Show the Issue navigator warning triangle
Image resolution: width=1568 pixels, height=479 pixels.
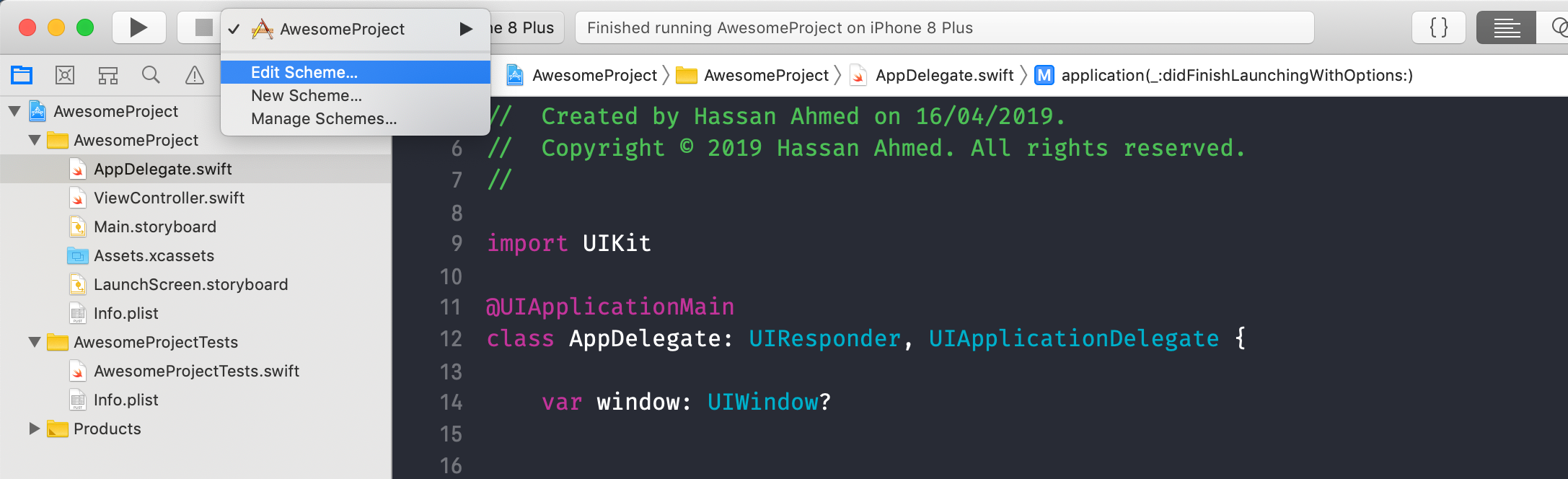pyautogui.click(x=194, y=74)
